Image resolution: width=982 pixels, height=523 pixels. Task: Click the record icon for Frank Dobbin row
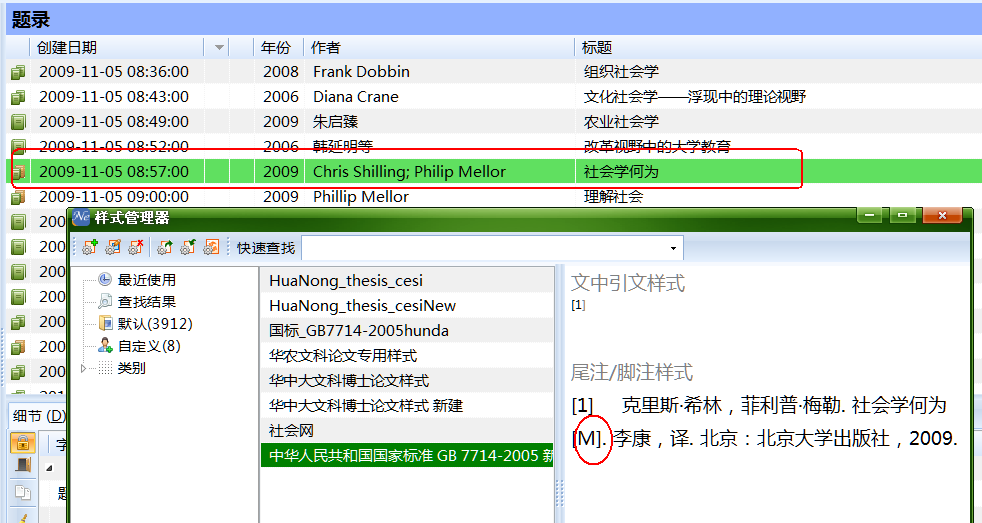click(18, 72)
